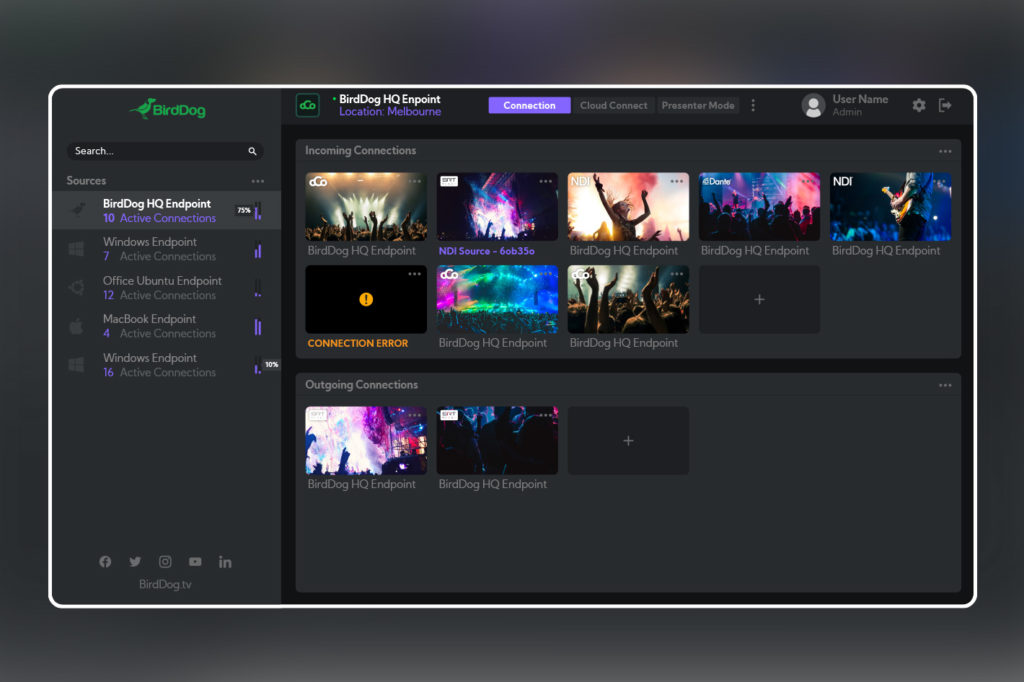Viewport: 1024px width, 682px height.
Task: Open the BirdDog.tv link
Action: [x=165, y=584]
